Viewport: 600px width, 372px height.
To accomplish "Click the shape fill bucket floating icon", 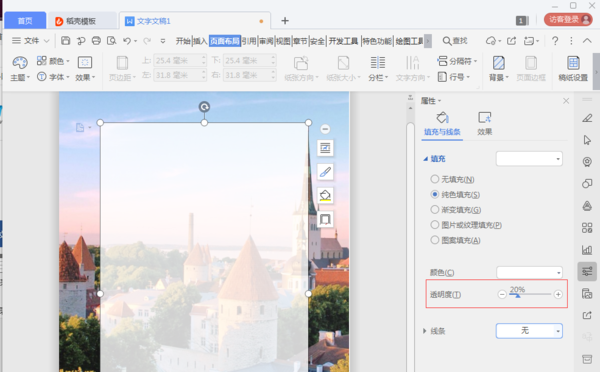I will [x=325, y=196].
